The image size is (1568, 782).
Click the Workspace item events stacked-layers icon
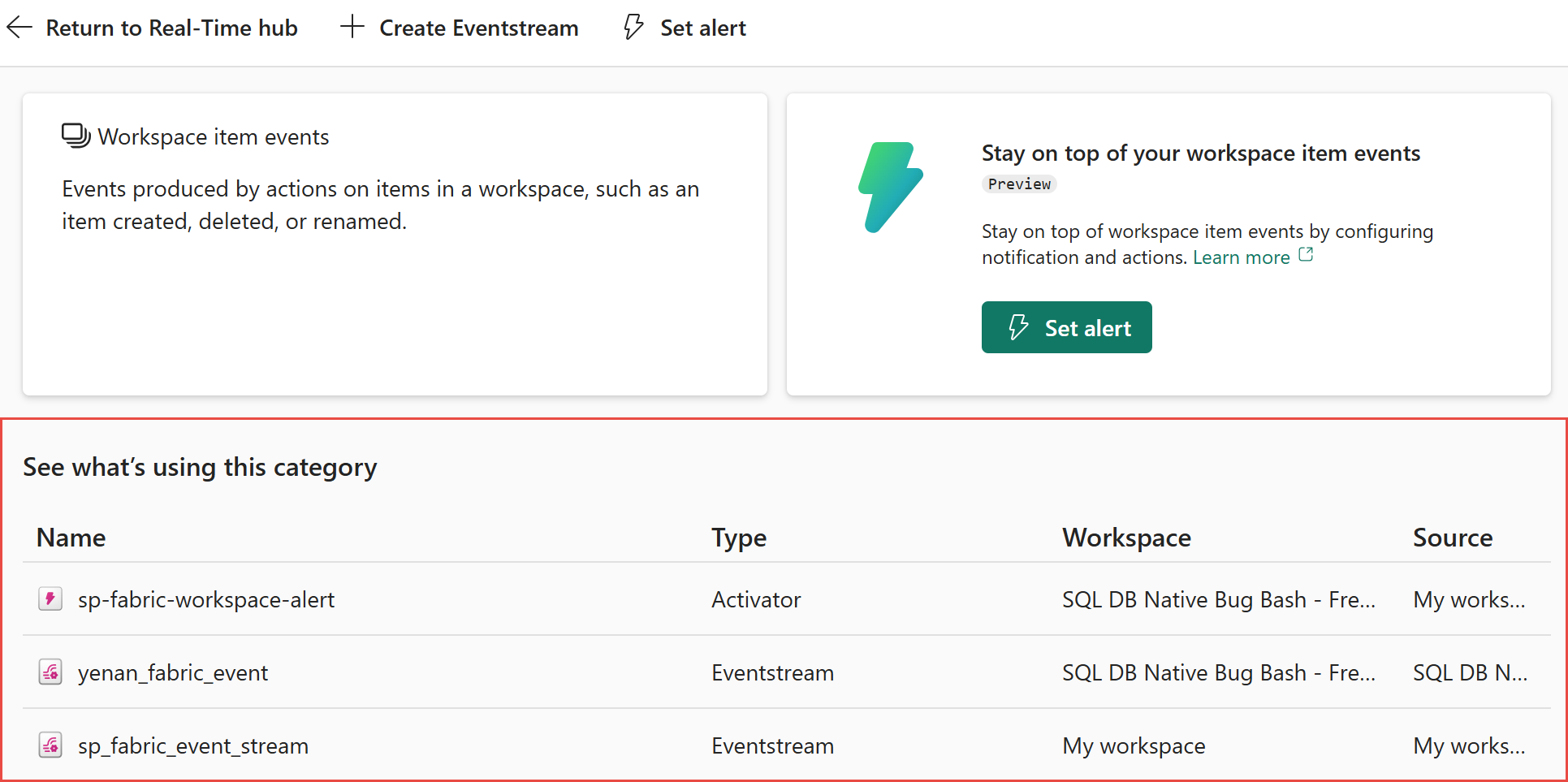[x=75, y=136]
